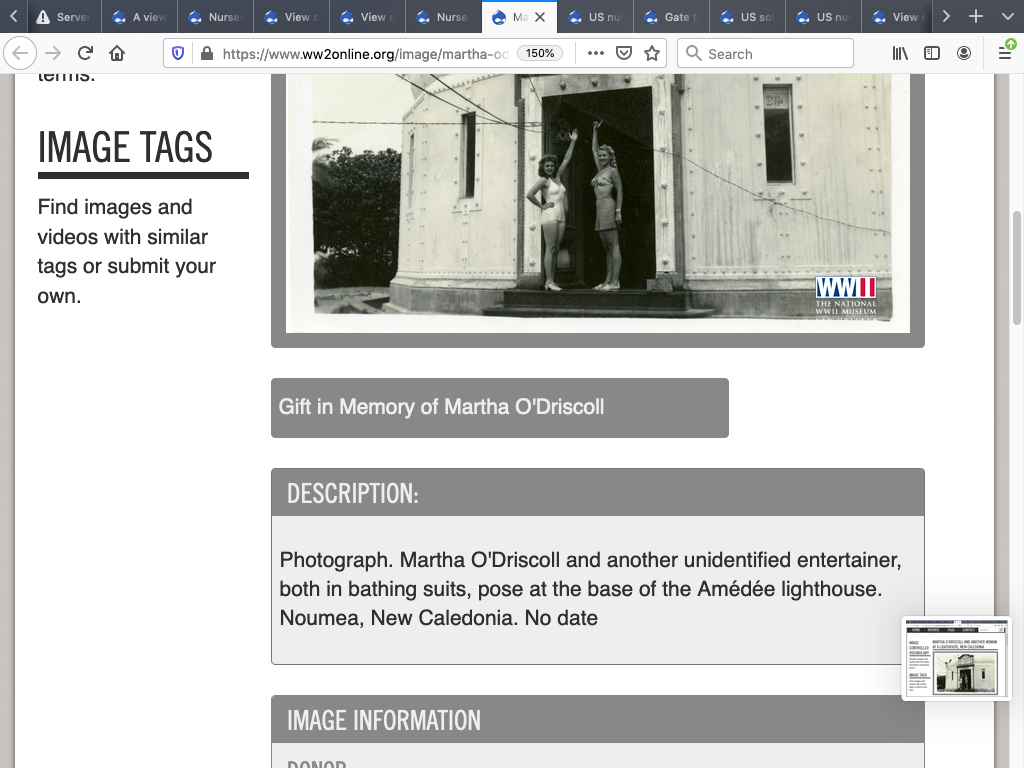Open the Firefox hamburger menu
Screen dimensions: 1024x768
1005,54
